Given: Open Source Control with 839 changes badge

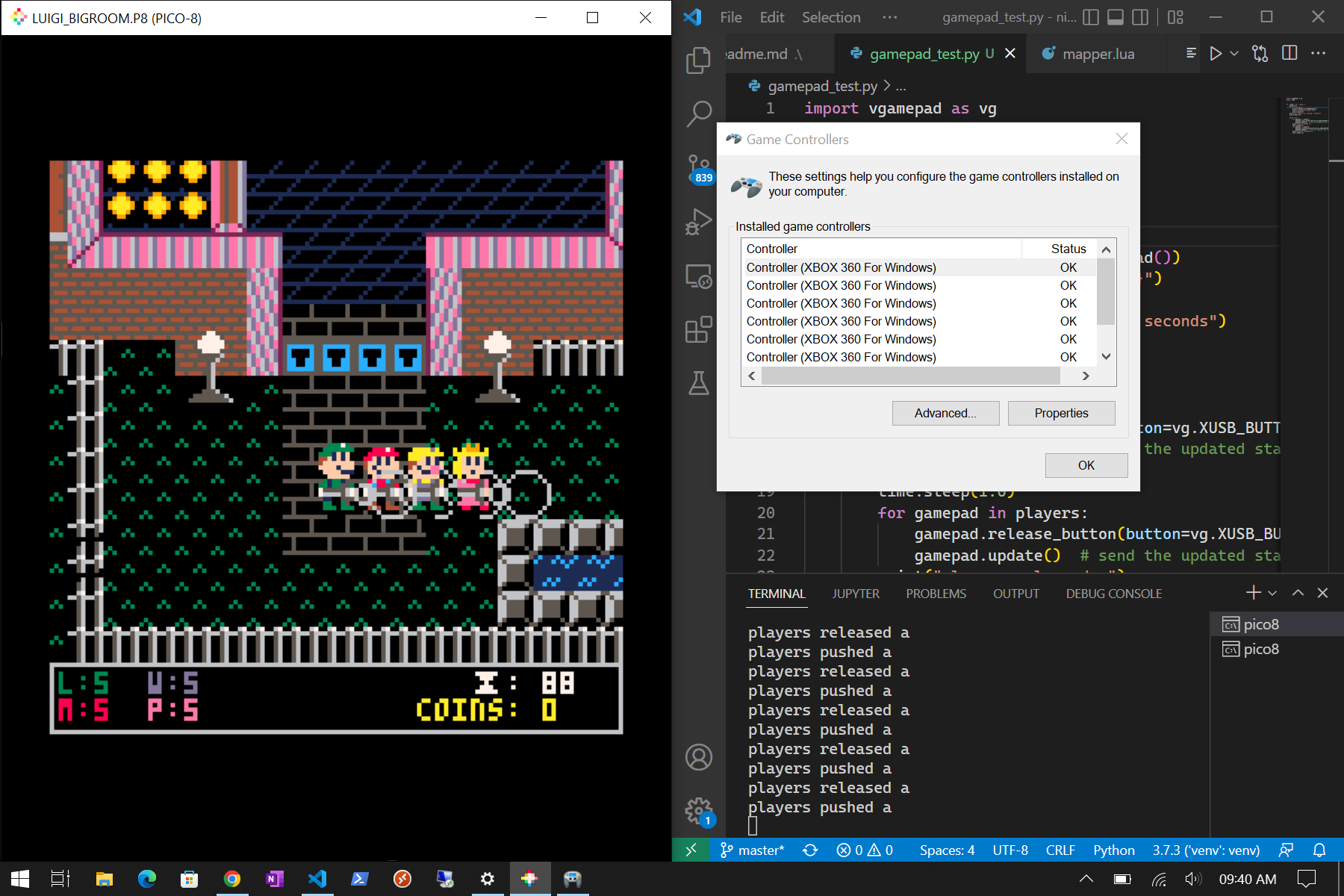Looking at the screenshot, I should pyautogui.click(x=700, y=169).
